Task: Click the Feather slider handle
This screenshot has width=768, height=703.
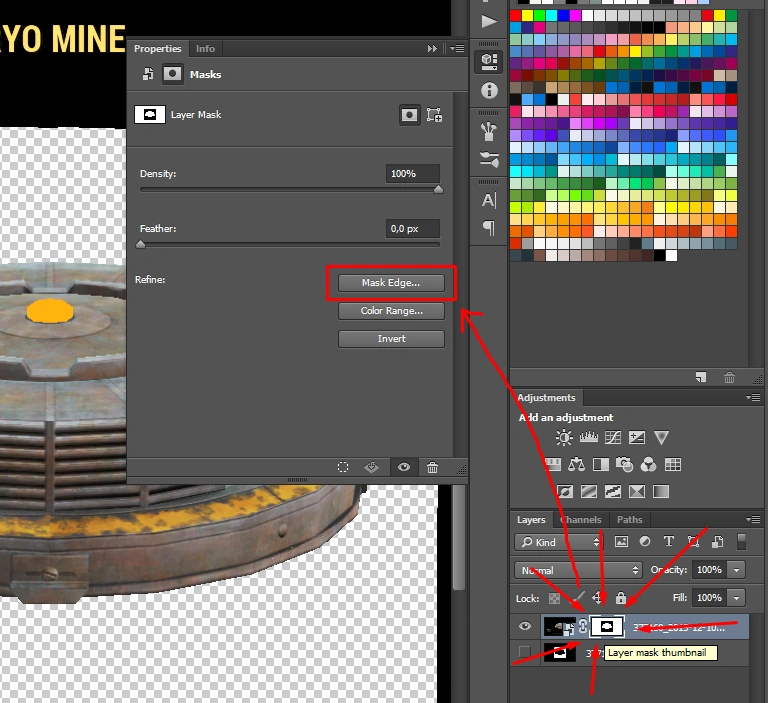Action: pyautogui.click(x=141, y=244)
